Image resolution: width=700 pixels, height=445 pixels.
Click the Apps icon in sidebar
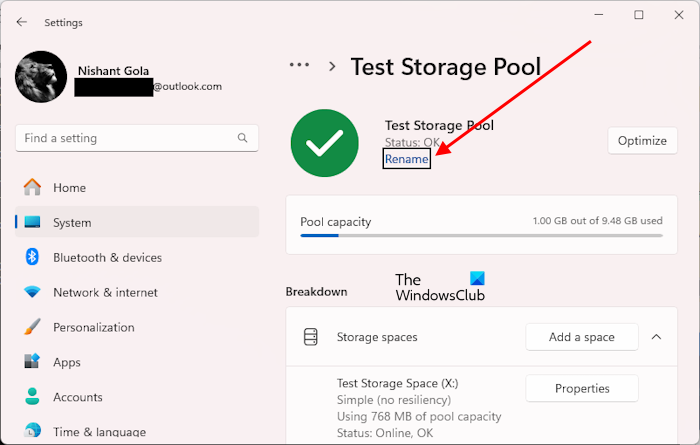pos(32,362)
